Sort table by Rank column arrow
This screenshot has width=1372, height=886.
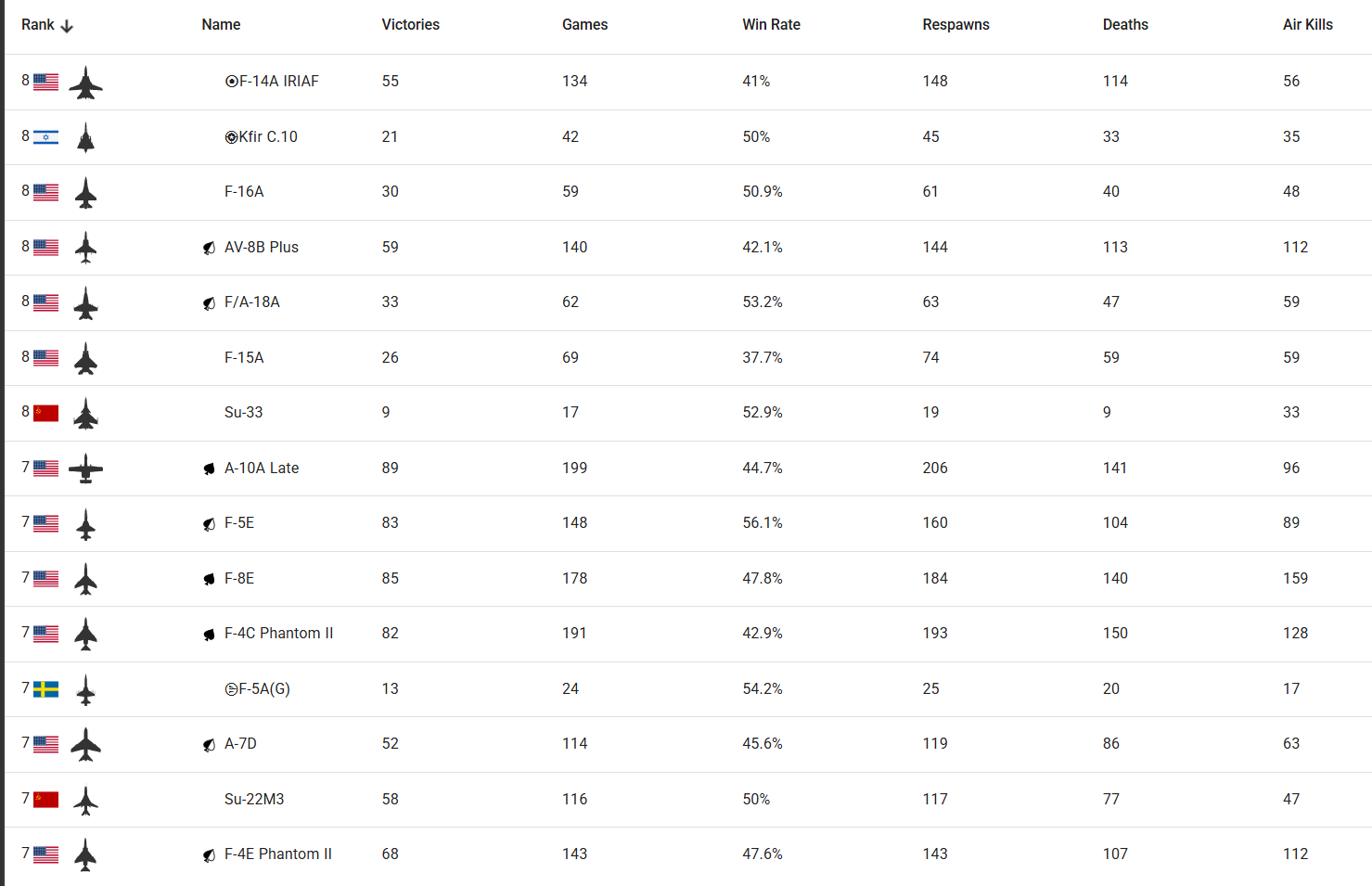click(67, 26)
